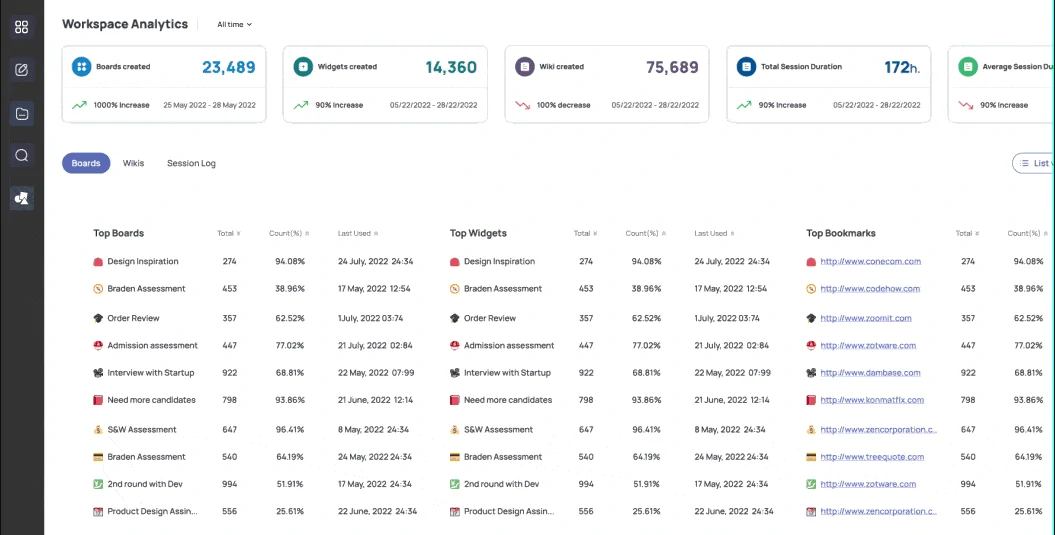The width and height of the screenshot is (1055, 535).
Task: Open the codehow.com bookmark link
Action: [870, 289]
